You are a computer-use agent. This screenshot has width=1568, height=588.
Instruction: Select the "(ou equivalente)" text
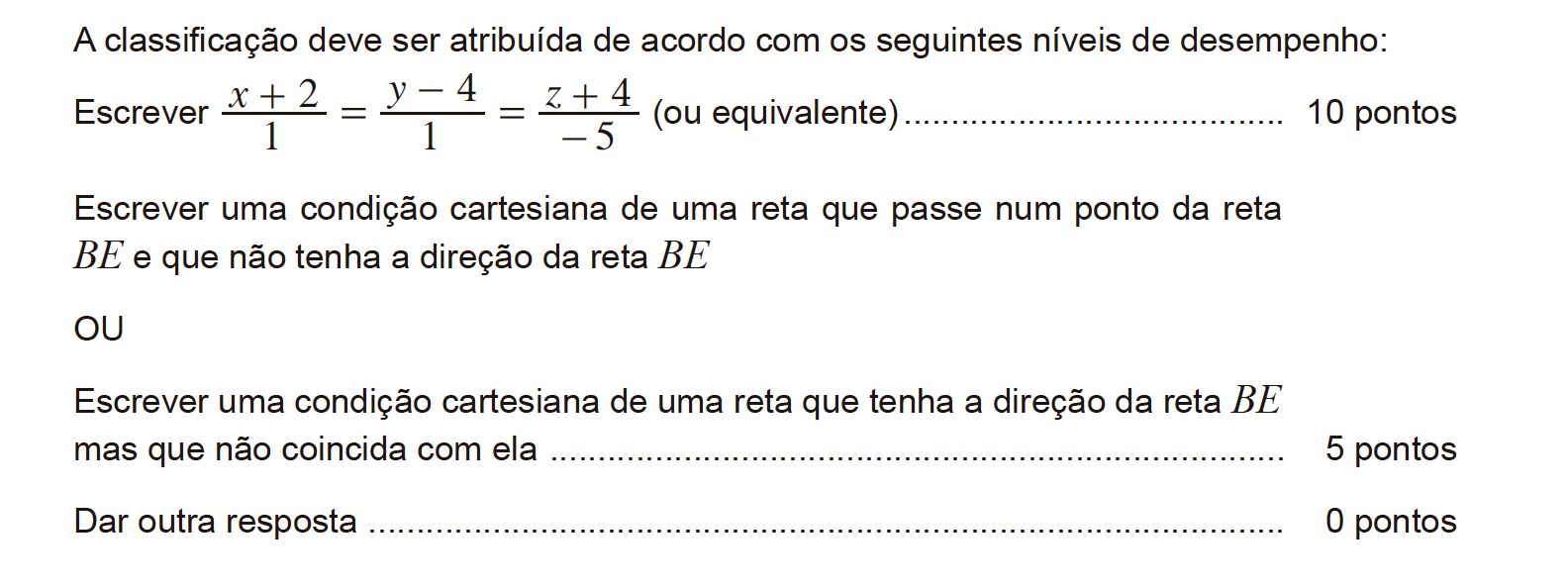775,113
